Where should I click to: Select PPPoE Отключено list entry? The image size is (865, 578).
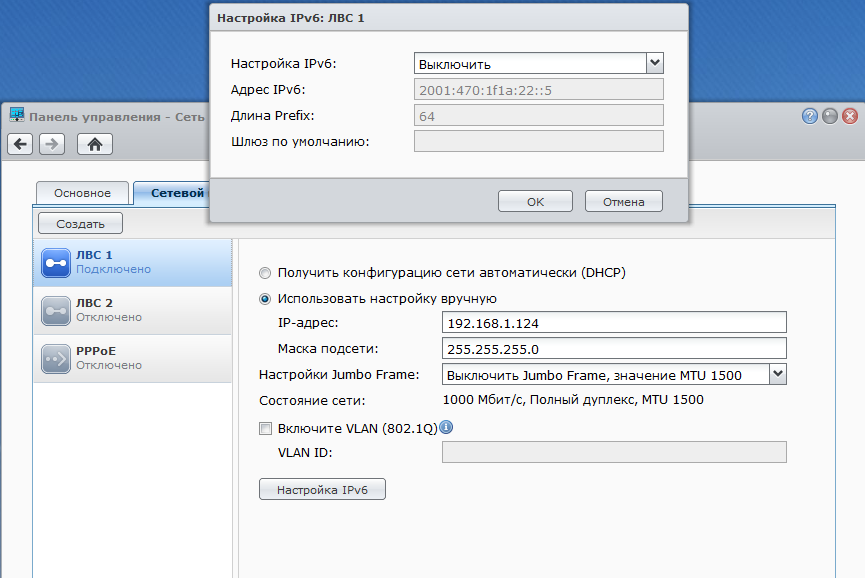point(132,358)
